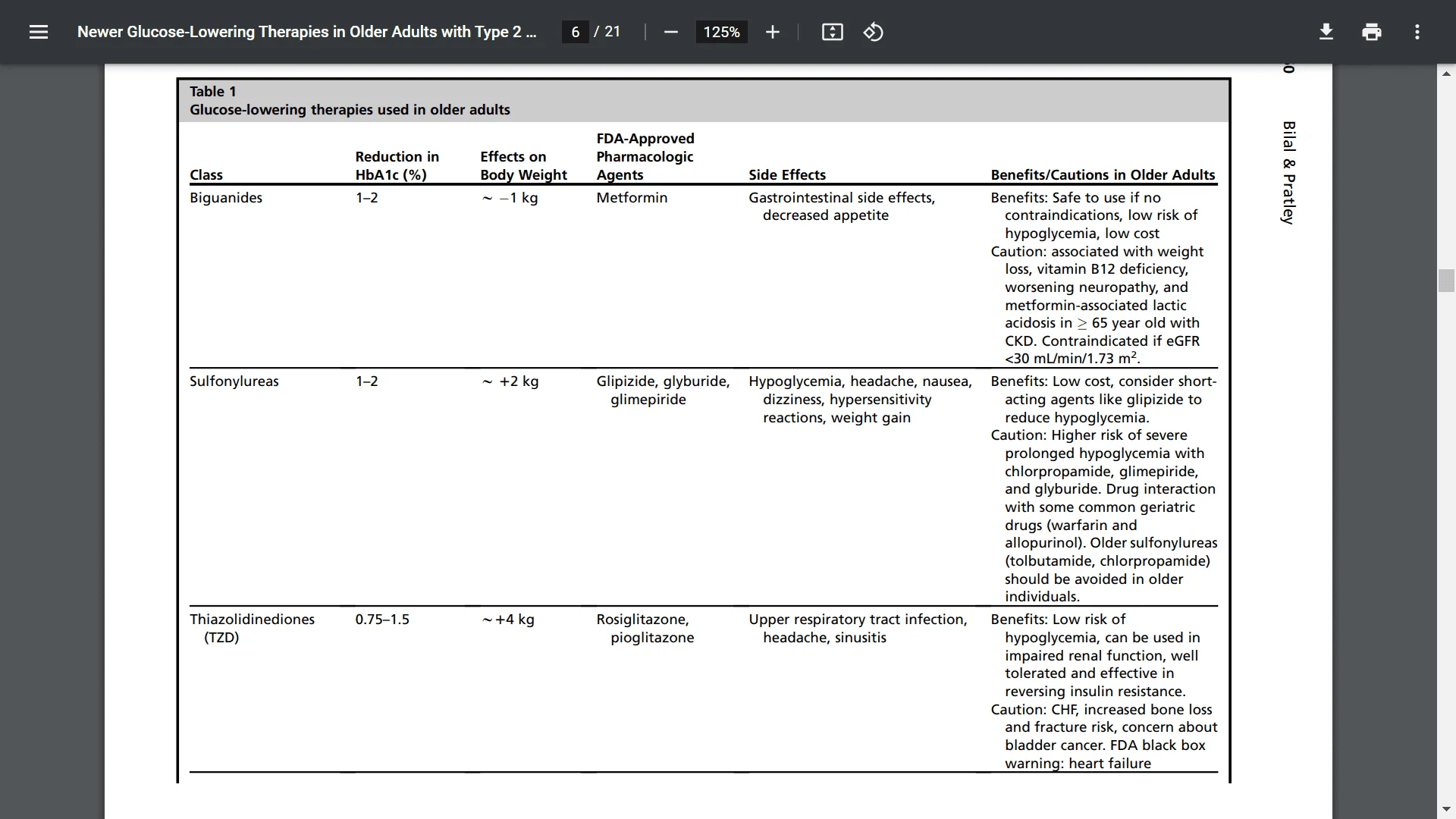The width and height of the screenshot is (1456, 819).
Task: Click the vertical scrollbar thumb
Action: (x=1446, y=281)
